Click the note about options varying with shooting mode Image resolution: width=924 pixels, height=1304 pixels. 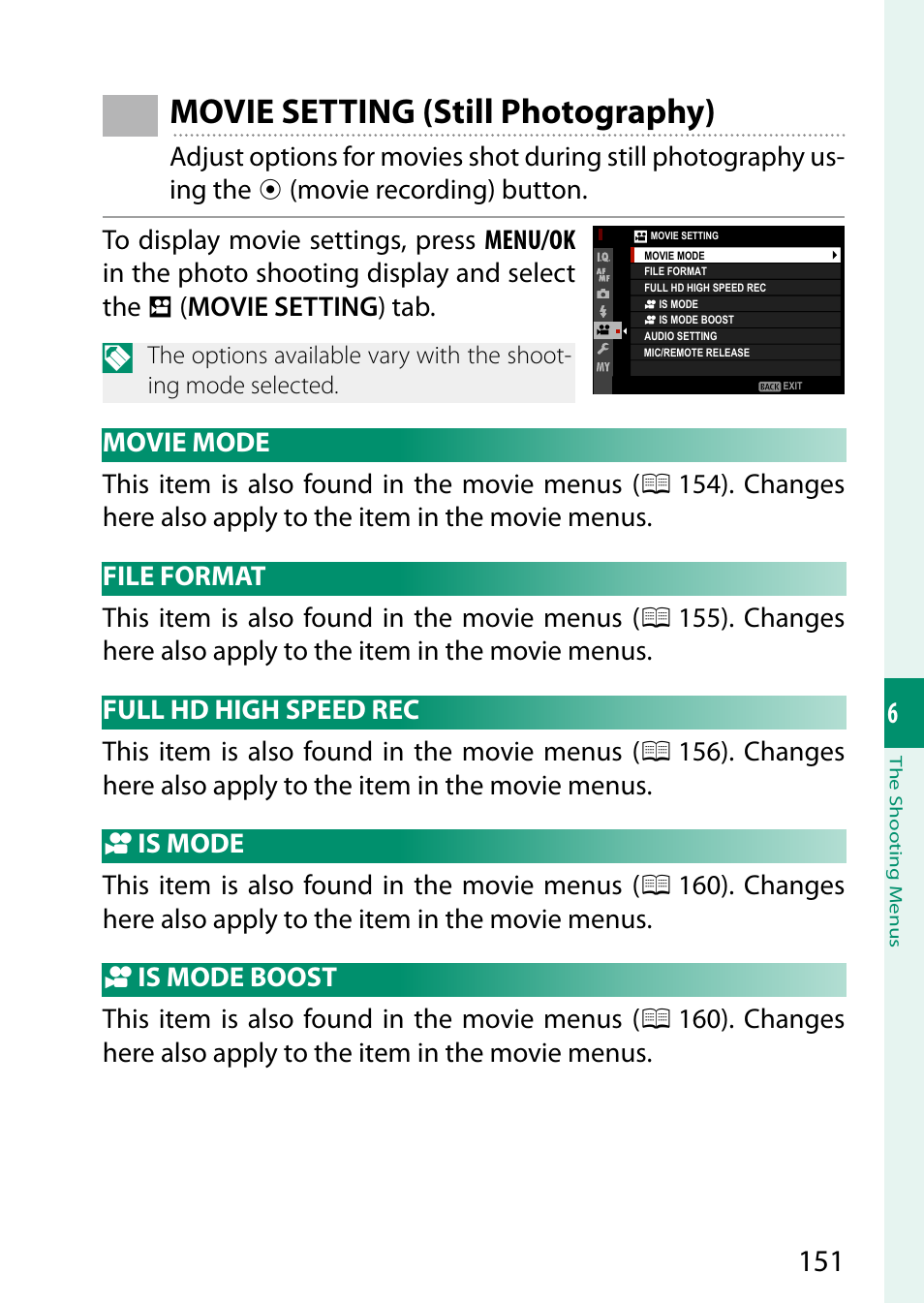pos(359,371)
